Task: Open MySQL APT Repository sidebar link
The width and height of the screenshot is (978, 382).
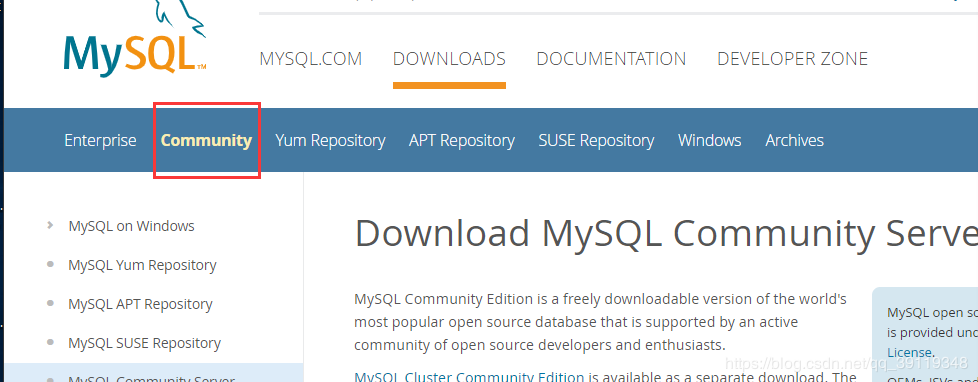Action: (140, 305)
